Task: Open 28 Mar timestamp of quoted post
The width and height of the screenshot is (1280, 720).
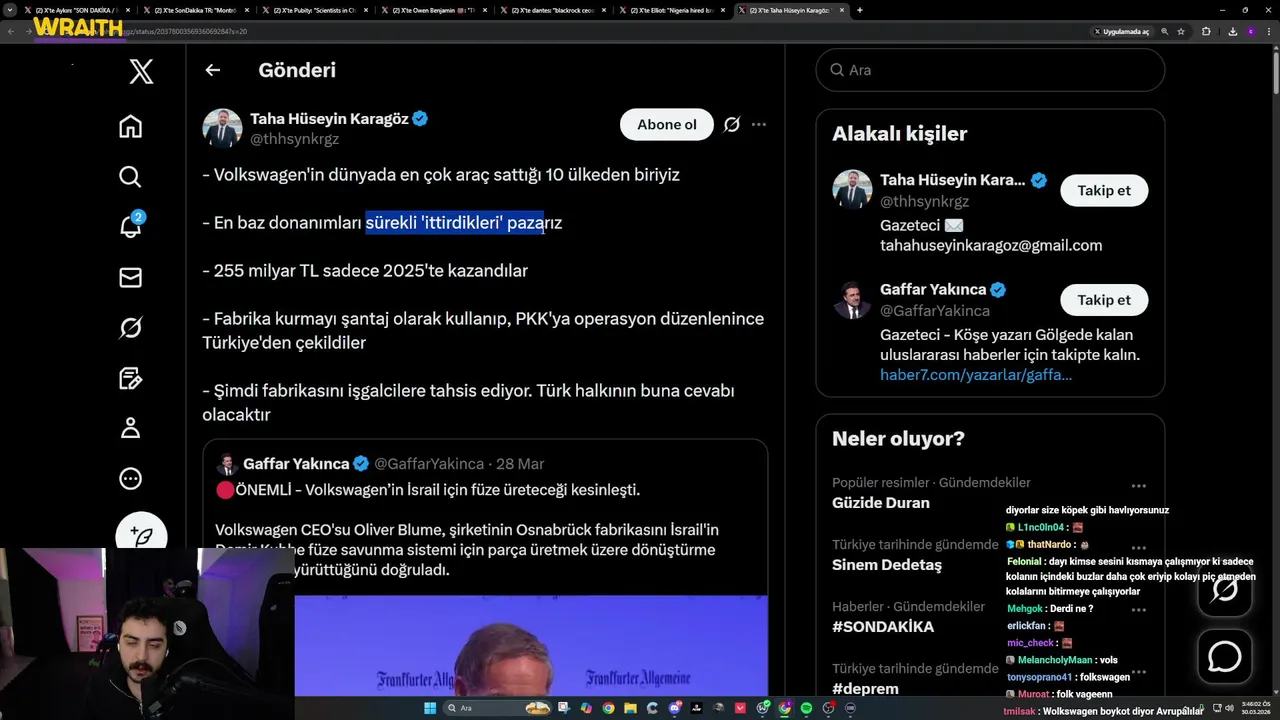Action: 520,464
